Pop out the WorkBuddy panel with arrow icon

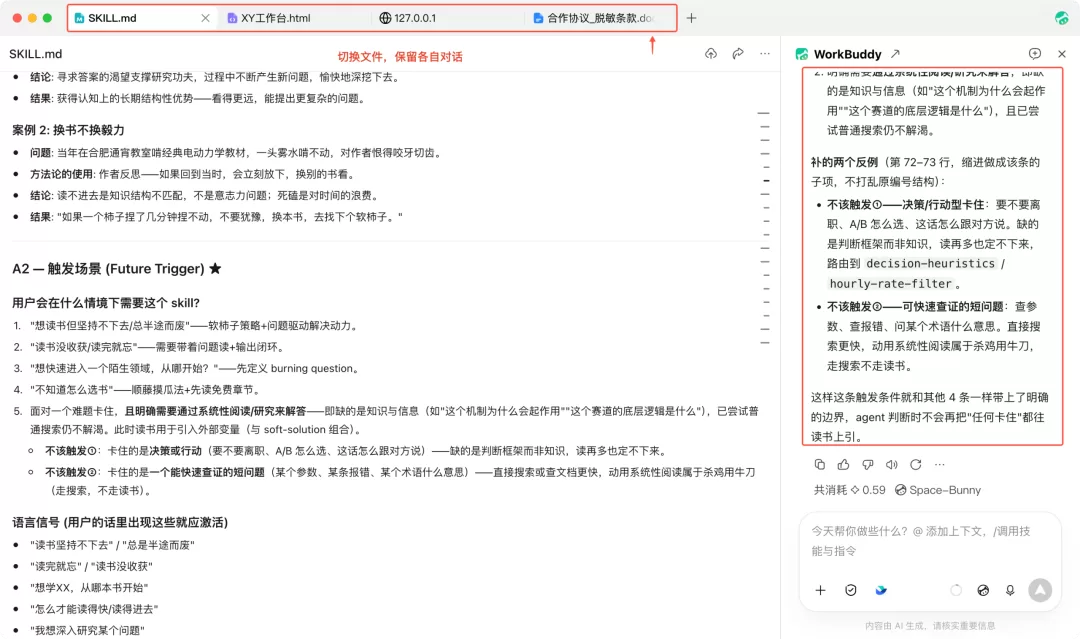click(x=895, y=54)
